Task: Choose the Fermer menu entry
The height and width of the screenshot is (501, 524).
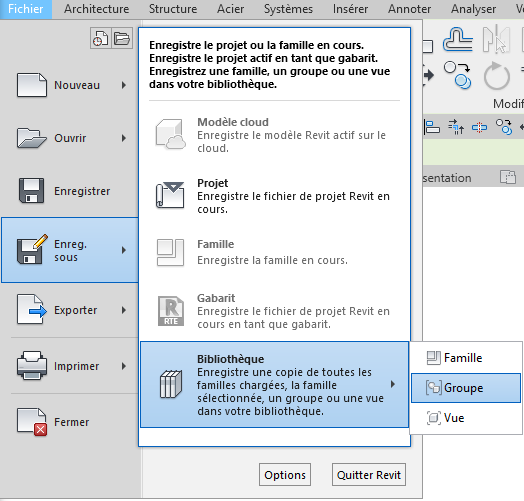Action: [70, 422]
